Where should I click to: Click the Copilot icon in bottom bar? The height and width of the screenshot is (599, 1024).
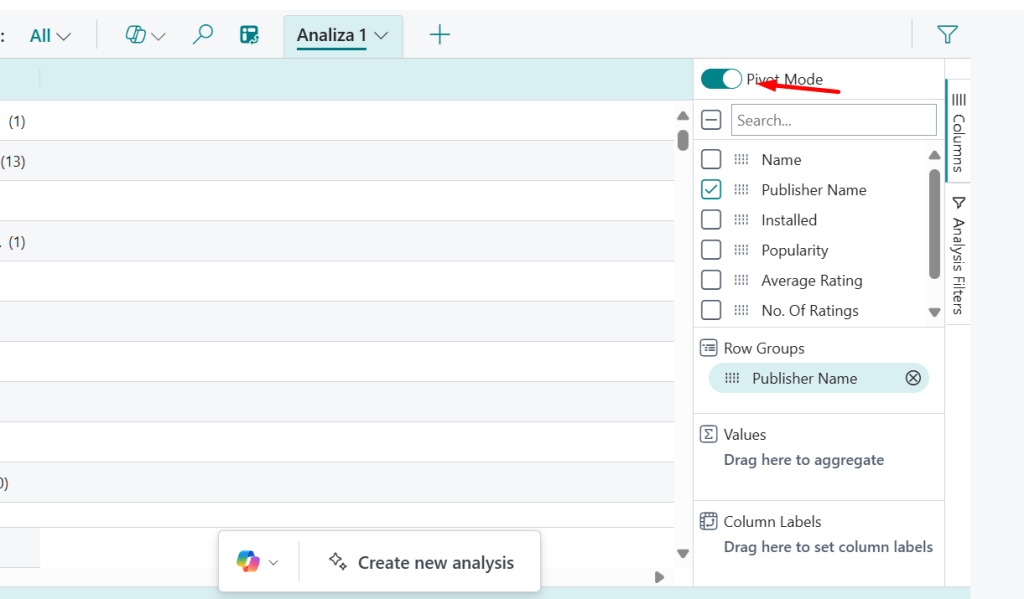(x=248, y=562)
